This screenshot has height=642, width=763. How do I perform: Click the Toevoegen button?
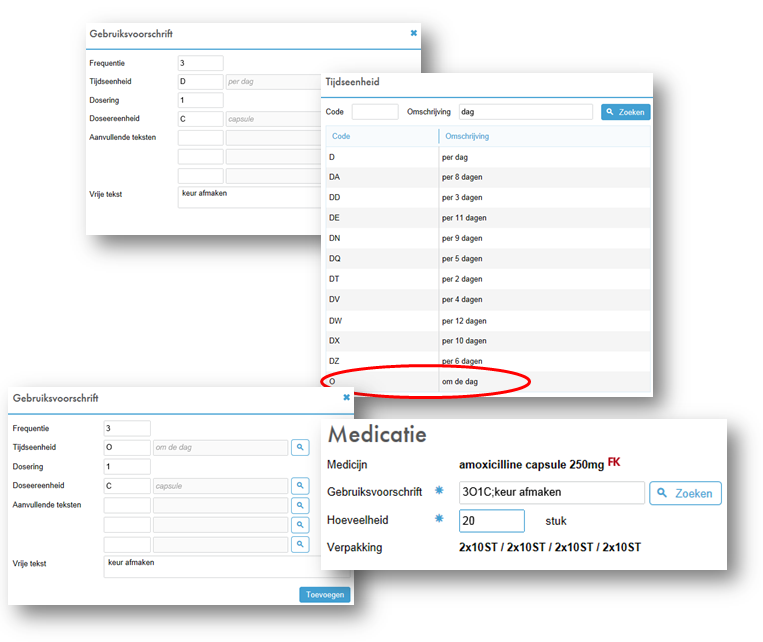324,594
